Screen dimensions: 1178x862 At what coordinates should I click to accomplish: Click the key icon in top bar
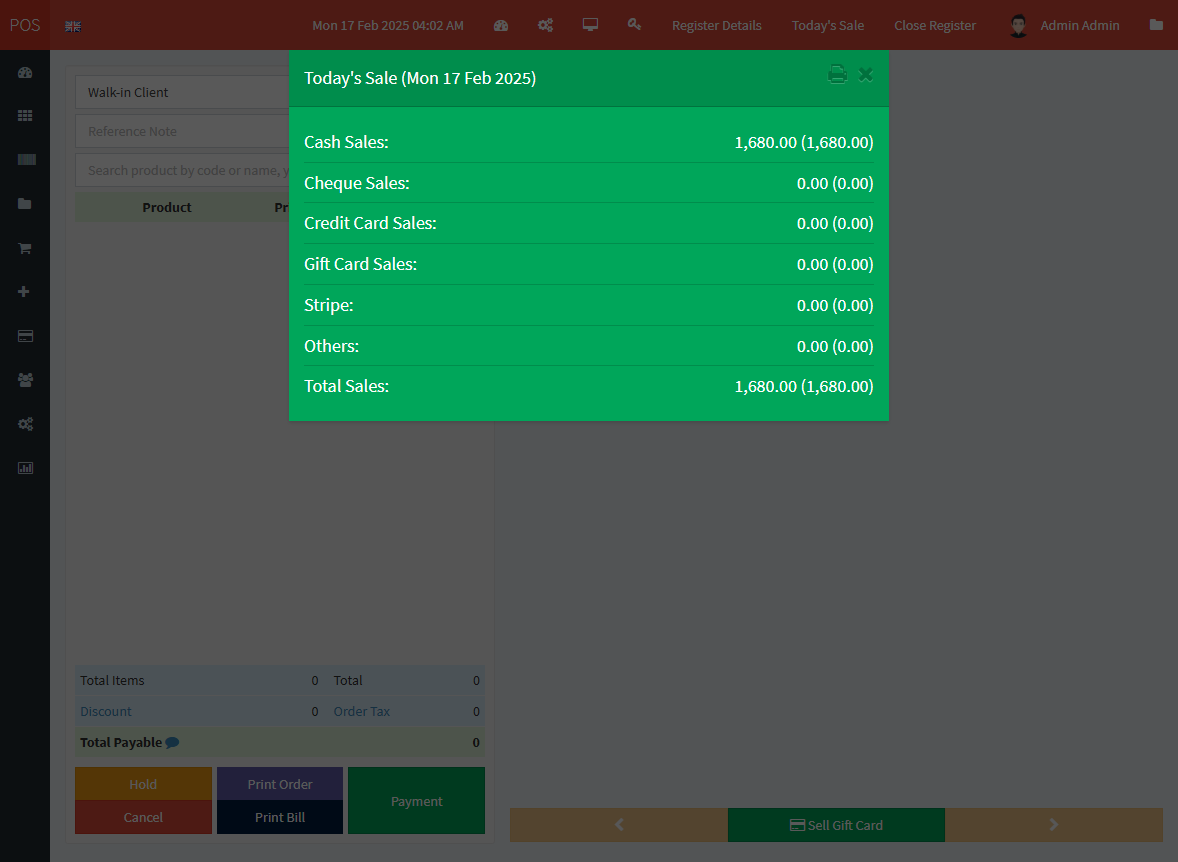pos(634,25)
